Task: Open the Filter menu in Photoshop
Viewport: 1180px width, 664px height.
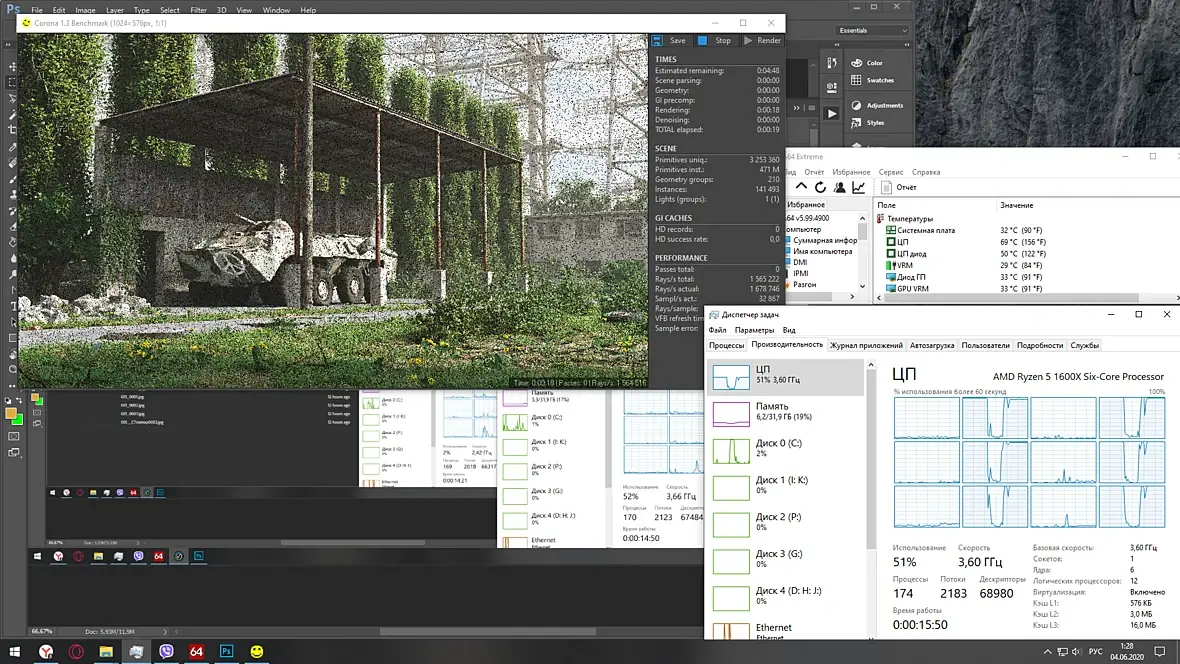Action: [x=198, y=11]
